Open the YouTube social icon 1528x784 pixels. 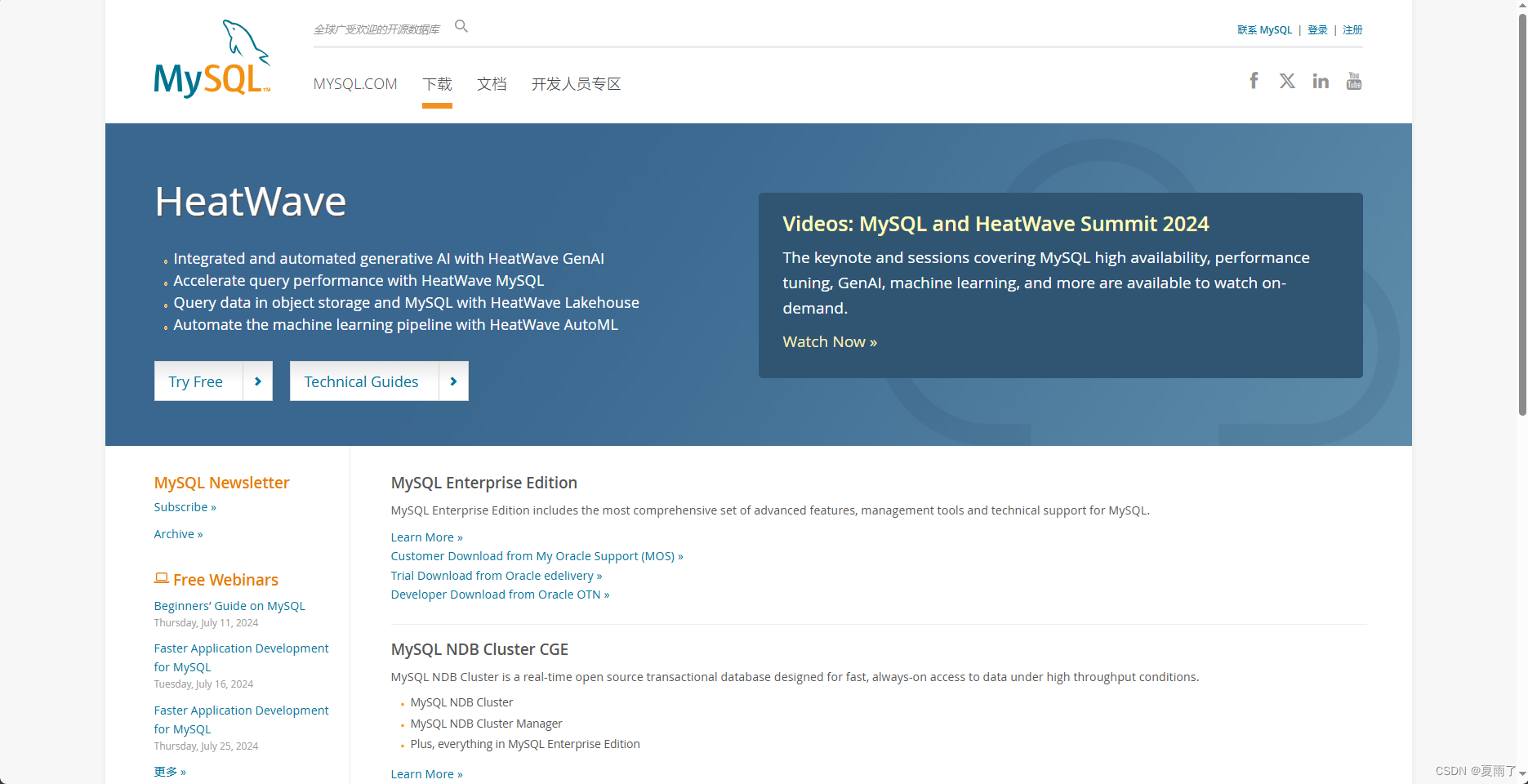tap(1354, 81)
